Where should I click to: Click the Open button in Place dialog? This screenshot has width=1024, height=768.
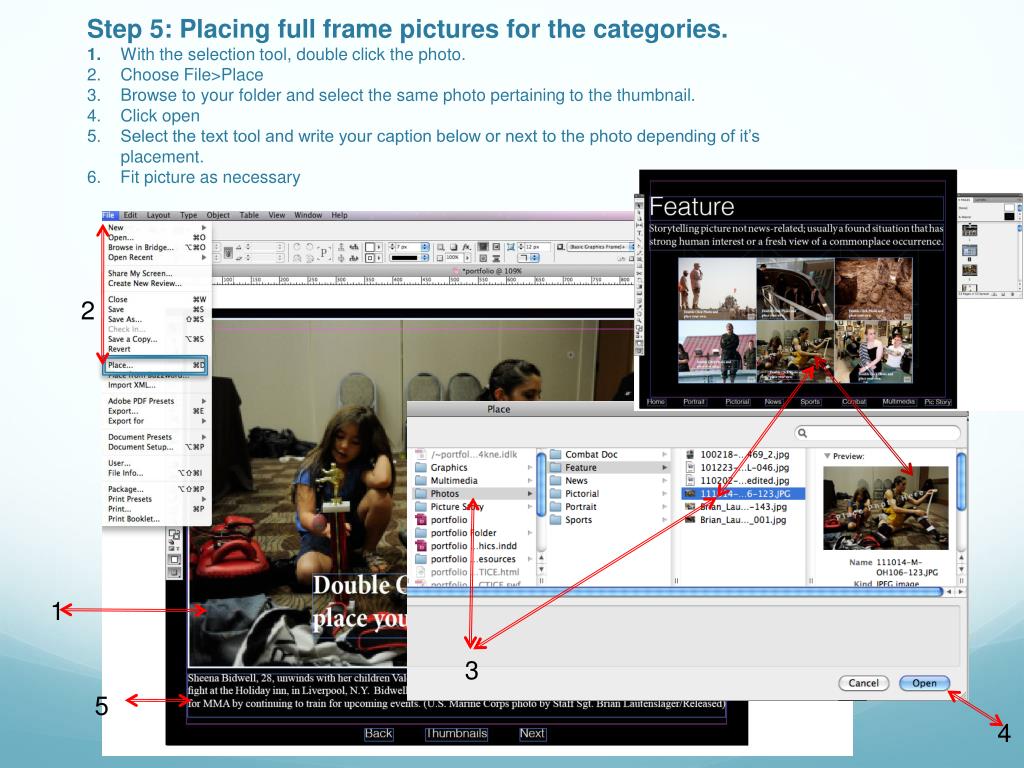(x=924, y=683)
